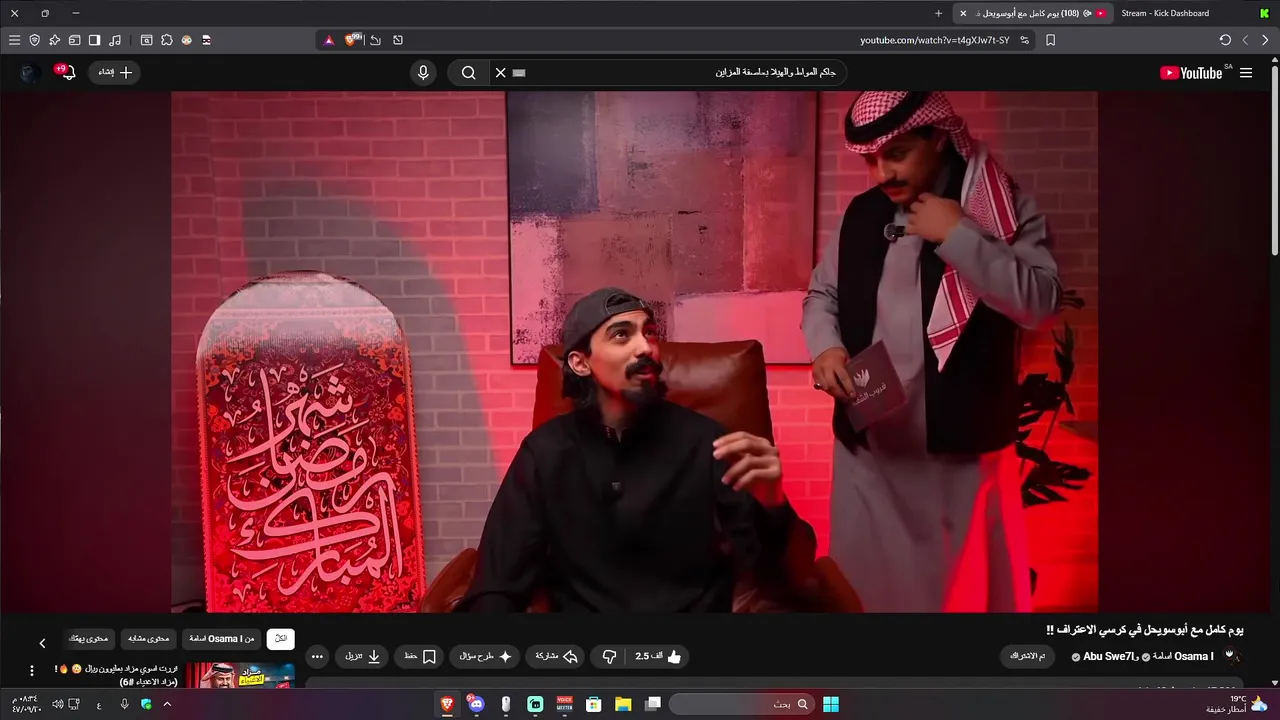Image resolution: width=1280 pixels, height=720 pixels.
Task: Dislike the video with thumbs down
Action: coord(609,656)
